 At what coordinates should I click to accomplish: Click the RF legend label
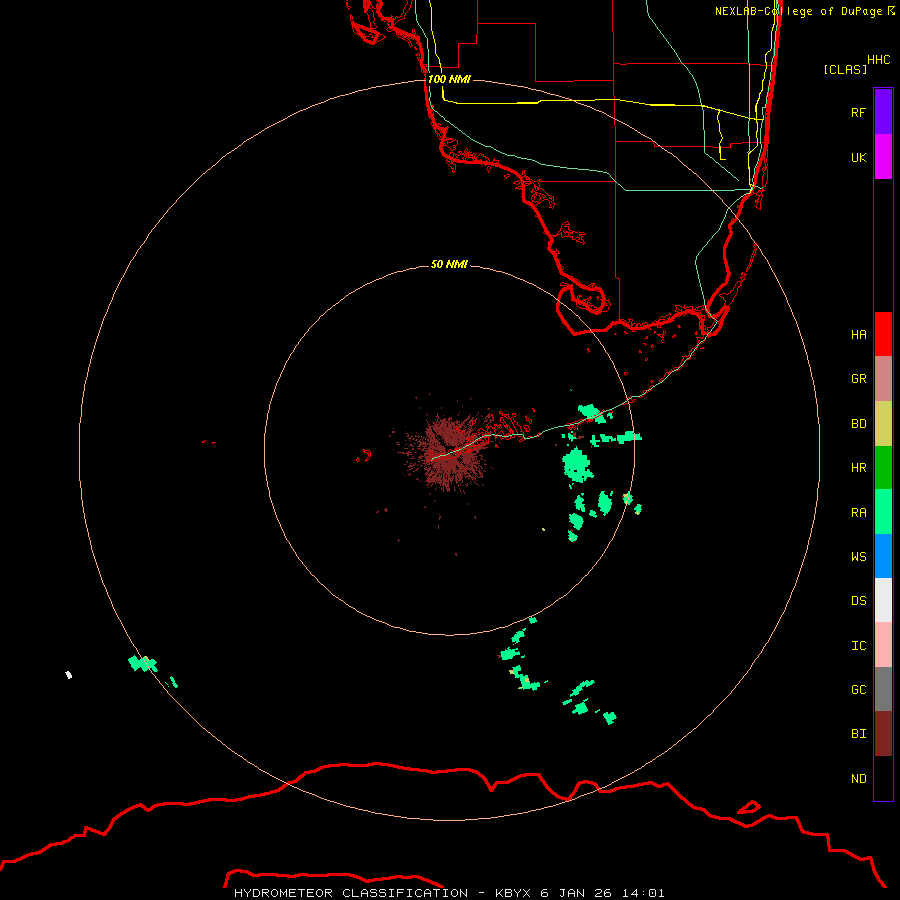858,112
